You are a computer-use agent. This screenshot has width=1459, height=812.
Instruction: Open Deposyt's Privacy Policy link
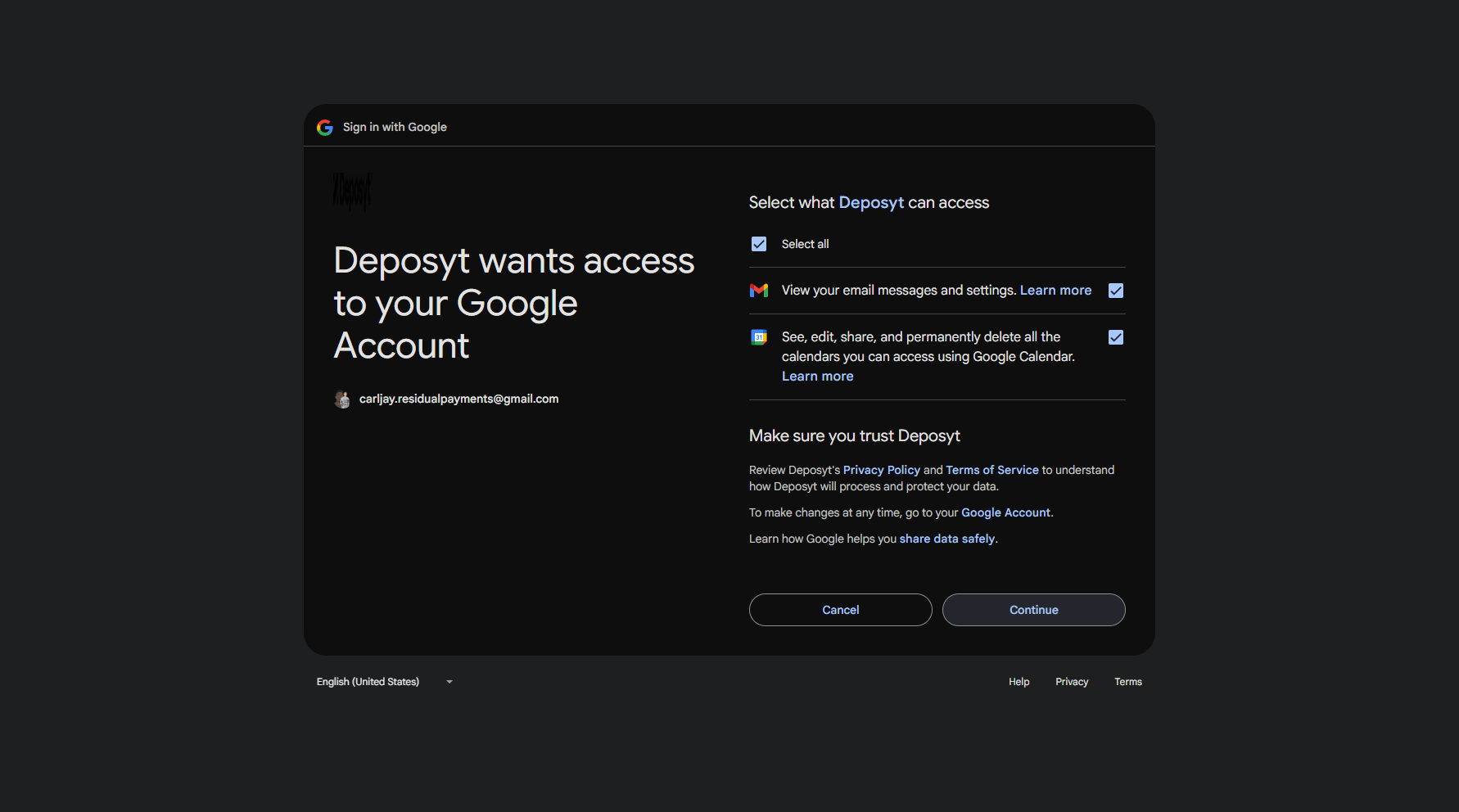click(882, 470)
